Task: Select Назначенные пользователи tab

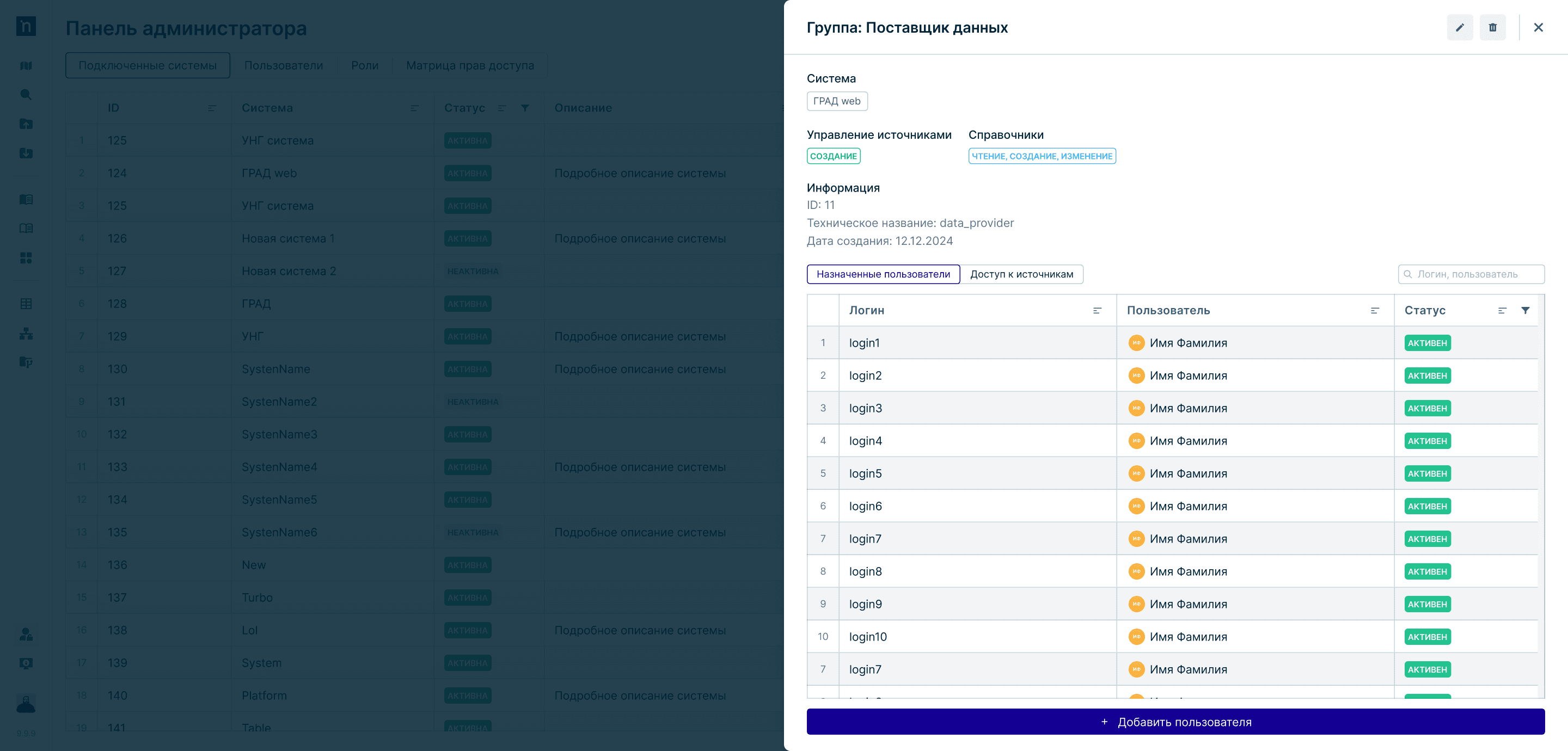Action: coord(883,274)
